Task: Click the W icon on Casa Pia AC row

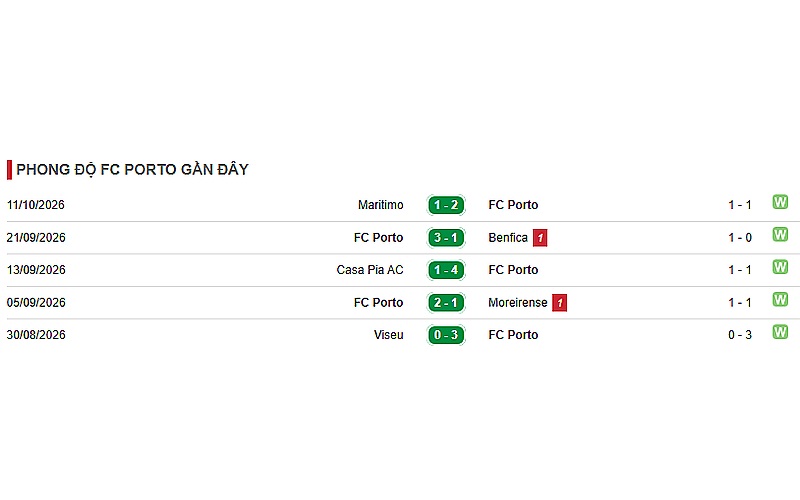Action: pos(780,267)
